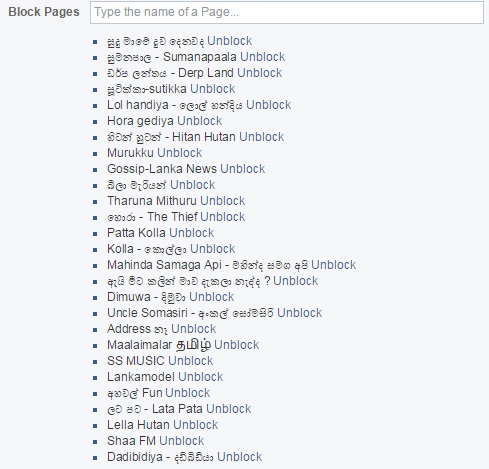Unblock the Derp Land page
489x469 pixels.
260,73
